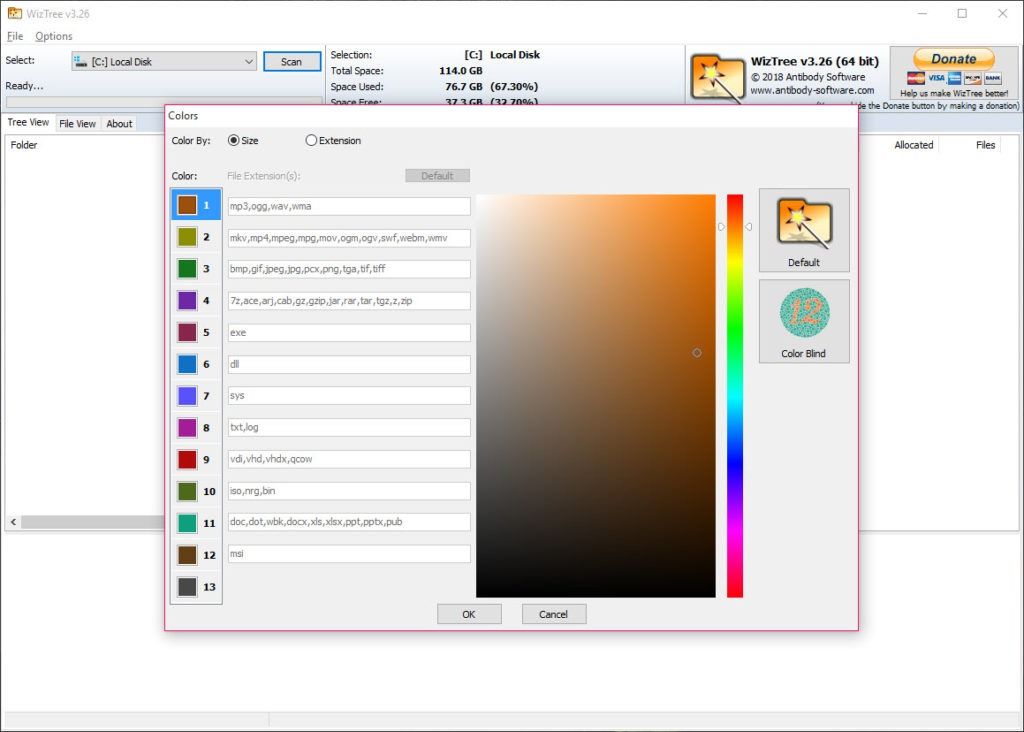Select color swatch 5 (maroon)
The width and height of the screenshot is (1024, 732).
[x=187, y=332]
